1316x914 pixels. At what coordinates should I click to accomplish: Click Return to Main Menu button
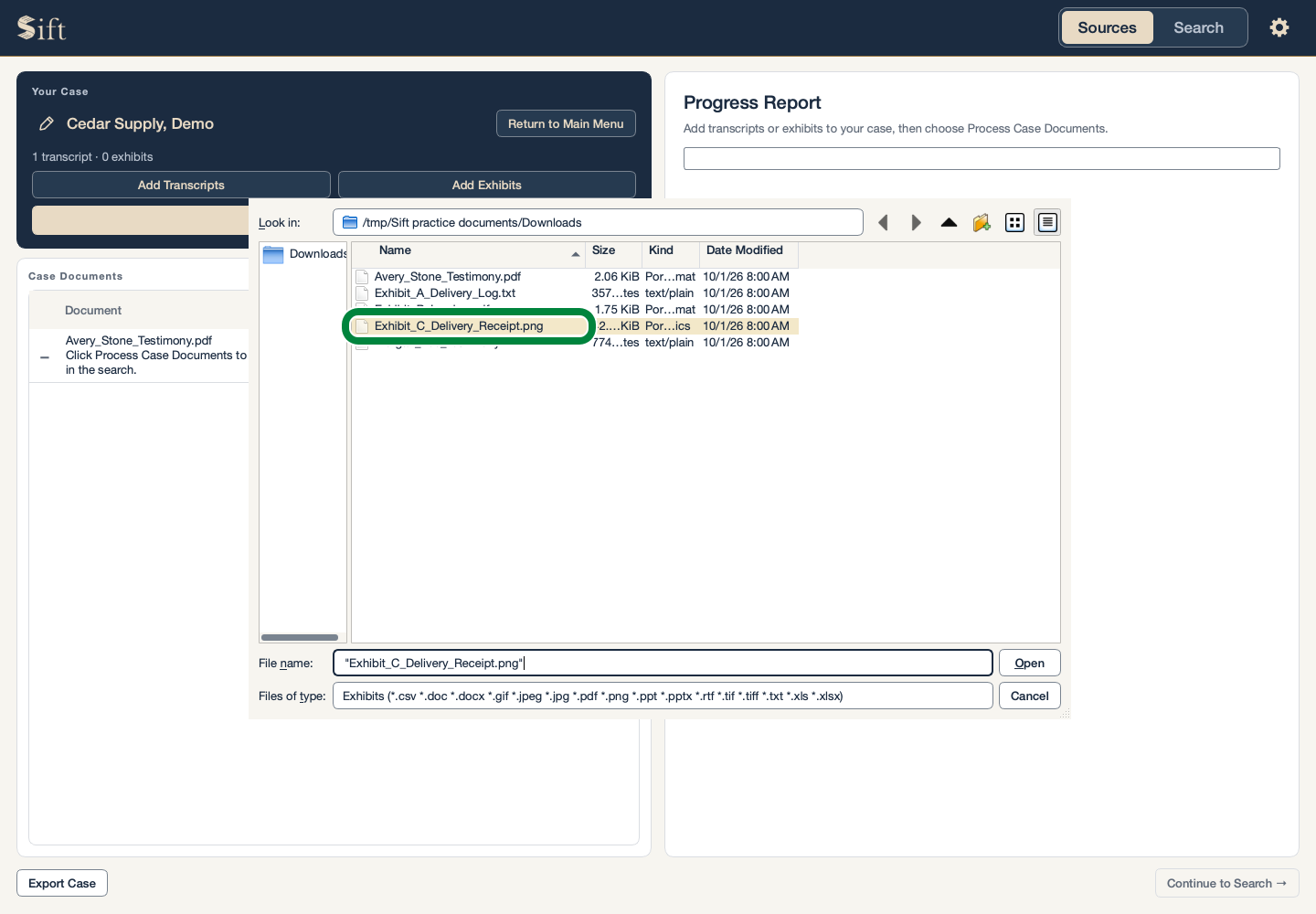[566, 123]
